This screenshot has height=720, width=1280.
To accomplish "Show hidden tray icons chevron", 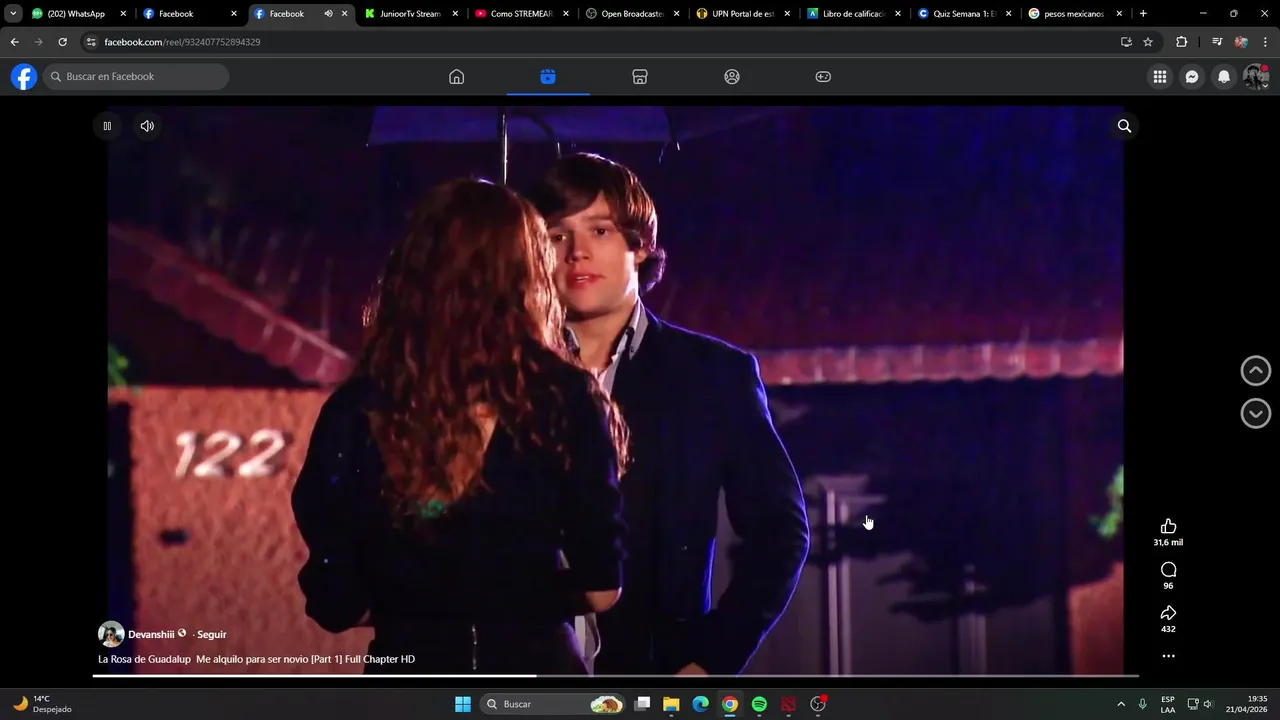I will 1121,704.
